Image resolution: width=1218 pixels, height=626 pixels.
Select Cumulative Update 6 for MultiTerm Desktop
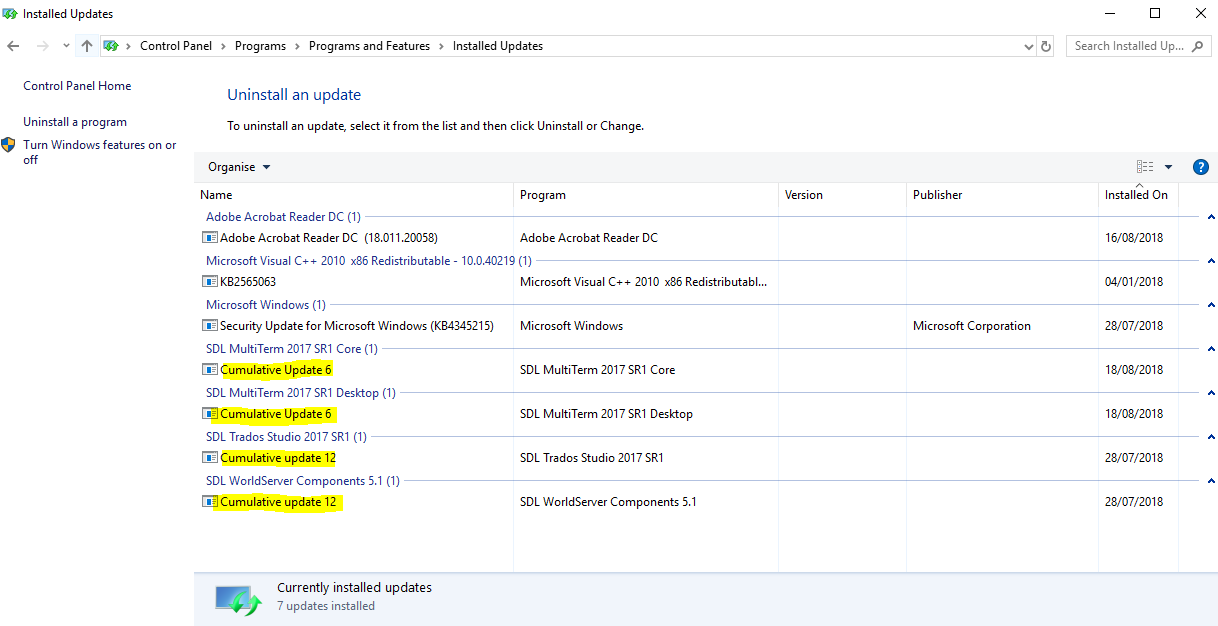click(276, 414)
